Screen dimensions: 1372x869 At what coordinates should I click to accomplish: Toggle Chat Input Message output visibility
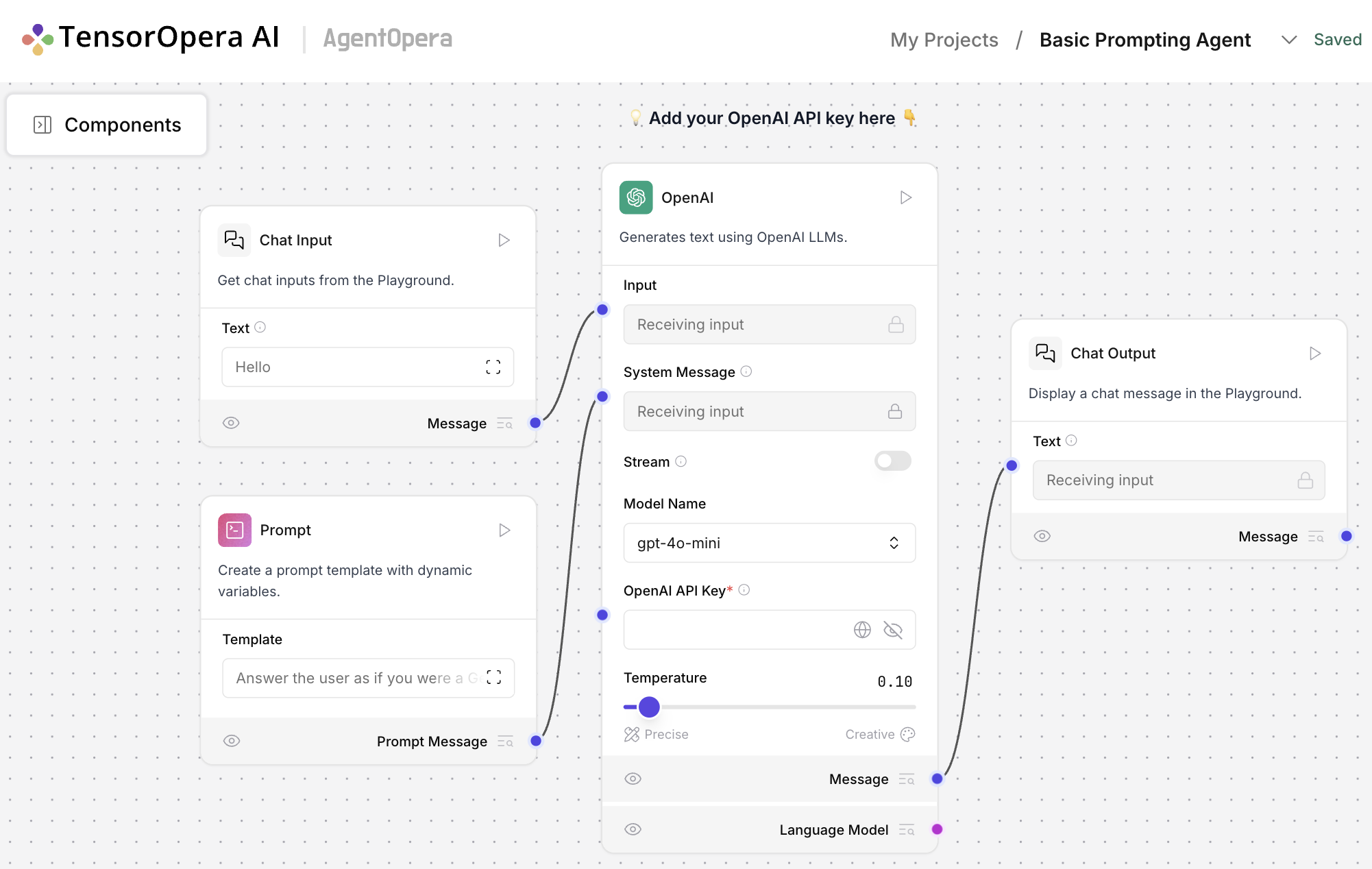pyautogui.click(x=231, y=423)
